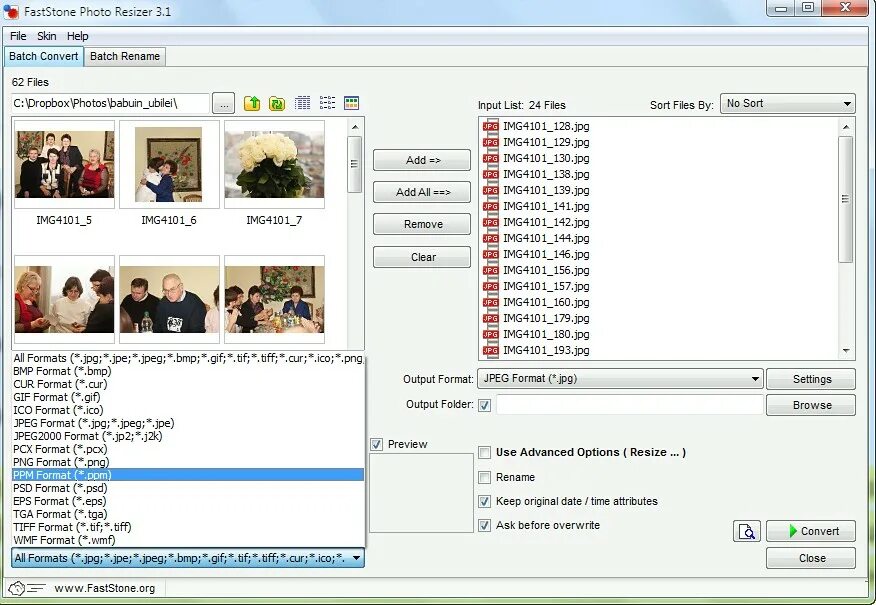Viewport: 876px width, 605px height.
Task: Click the conversion preview magnifier icon
Action: tap(746, 531)
